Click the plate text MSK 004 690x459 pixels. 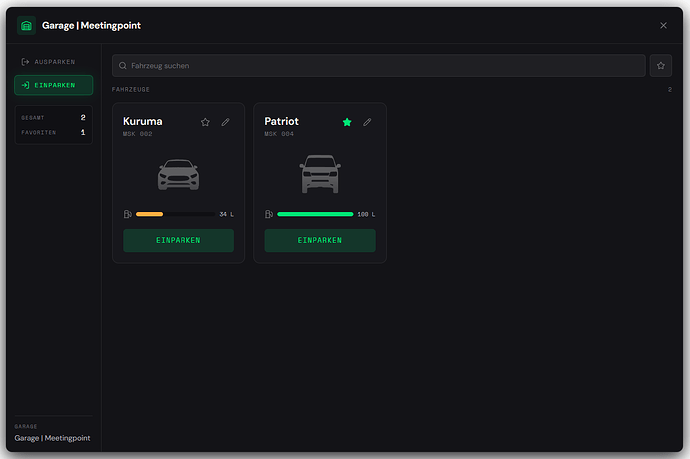coord(279,134)
